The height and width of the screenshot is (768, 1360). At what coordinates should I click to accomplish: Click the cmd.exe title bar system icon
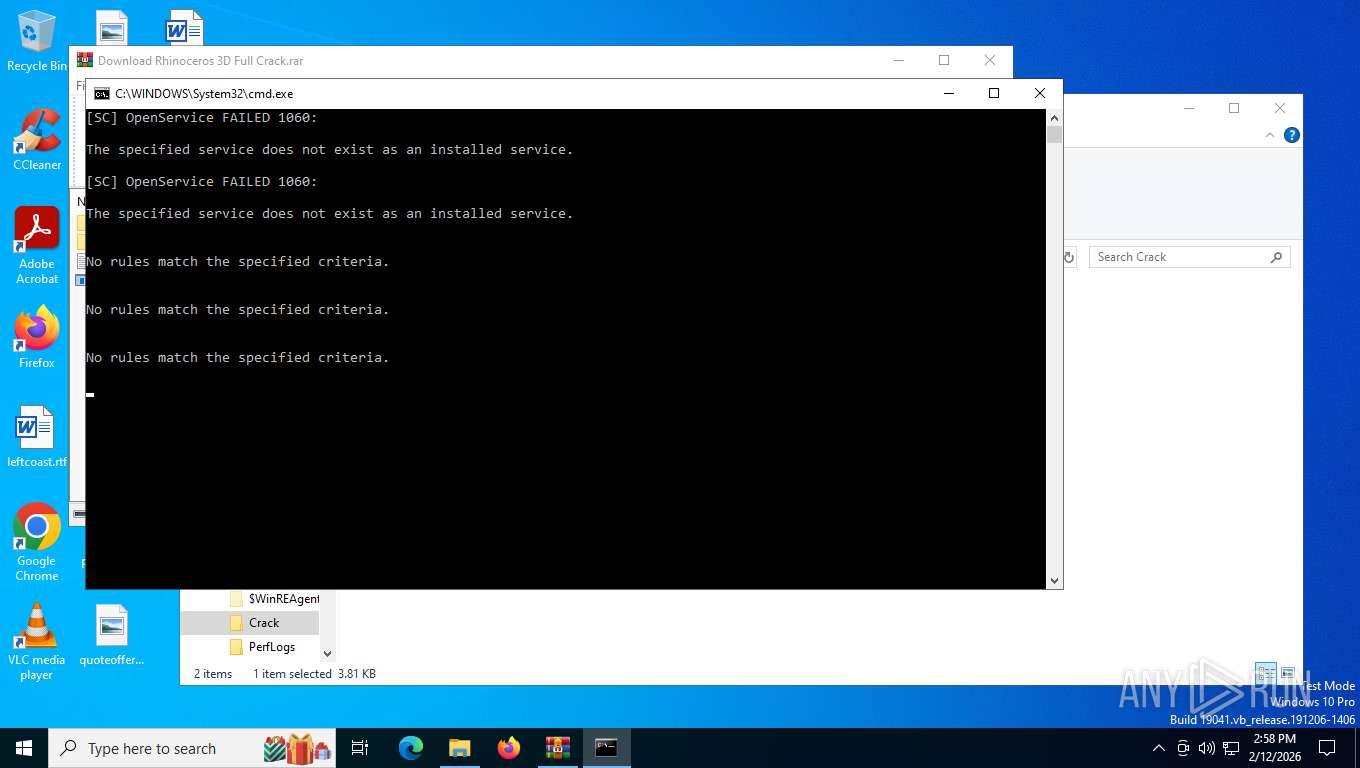coord(102,94)
